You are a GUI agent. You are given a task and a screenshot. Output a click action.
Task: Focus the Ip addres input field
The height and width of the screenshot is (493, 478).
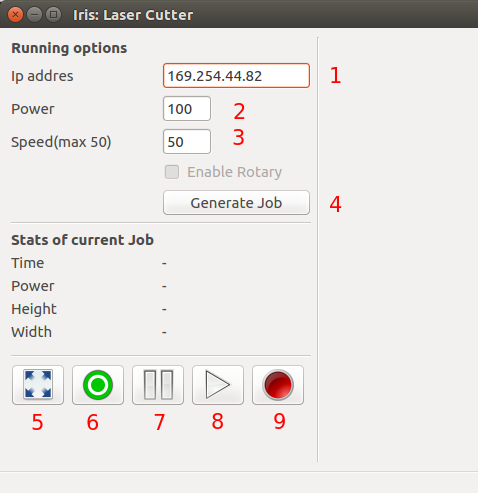pyautogui.click(x=236, y=76)
